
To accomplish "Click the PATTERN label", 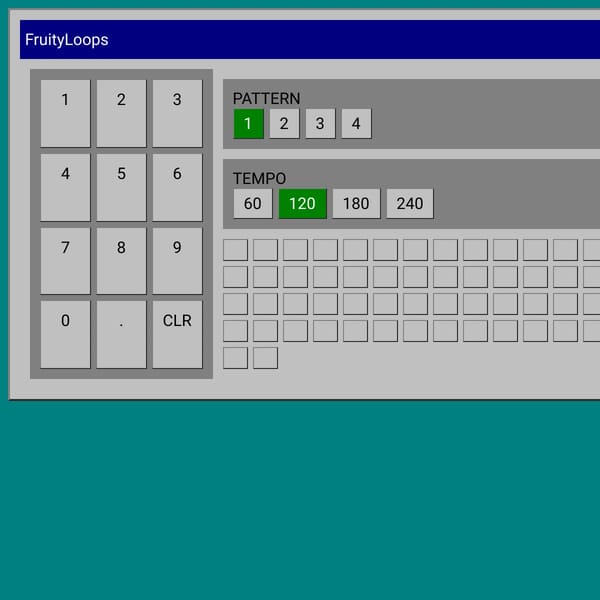I will (266, 98).
